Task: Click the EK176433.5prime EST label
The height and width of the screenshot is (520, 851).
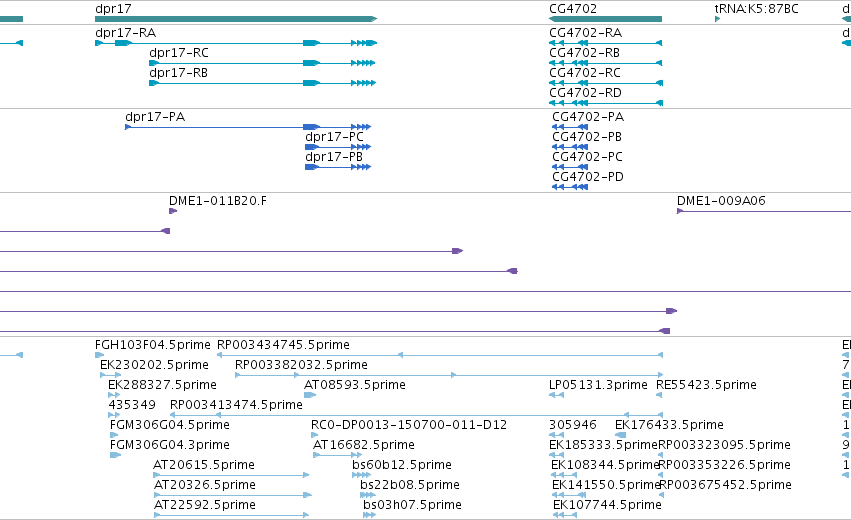Action: pyautogui.click(x=669, y=425)
